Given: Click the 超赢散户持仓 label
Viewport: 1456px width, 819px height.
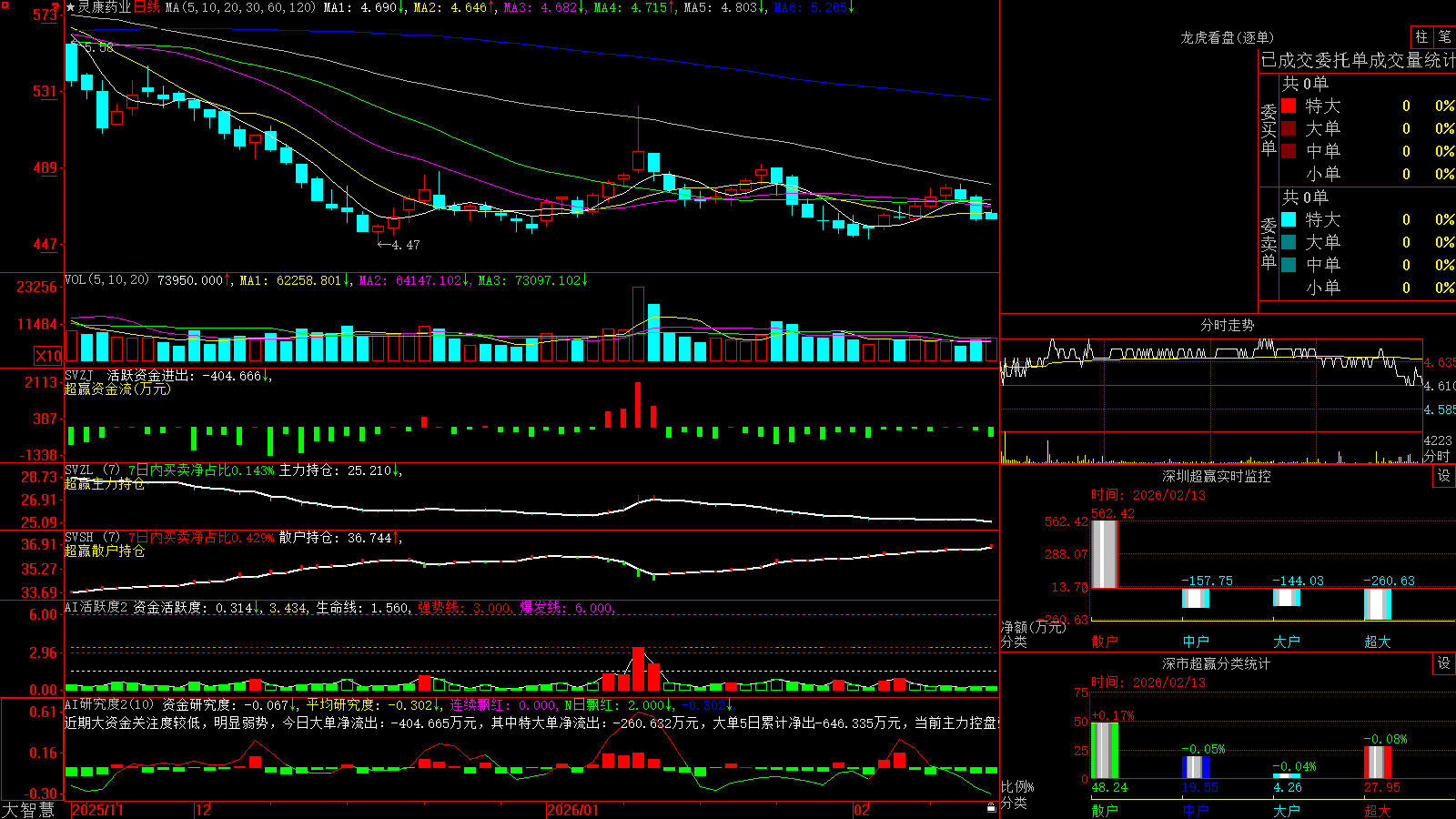Looking at the screenshot, I should [x=105, y=551].
